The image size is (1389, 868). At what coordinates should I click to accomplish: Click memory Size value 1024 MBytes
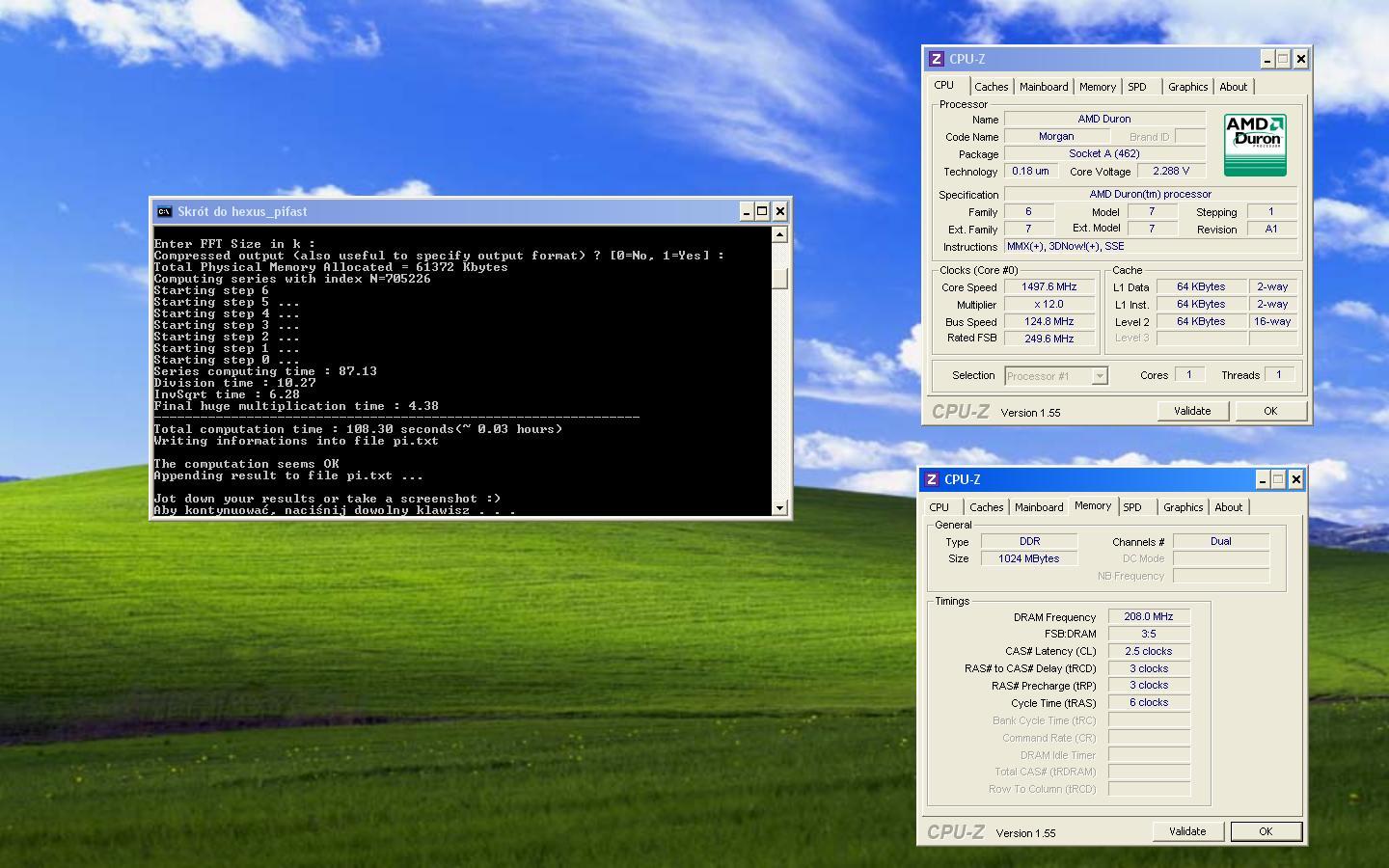[1029, 558]
